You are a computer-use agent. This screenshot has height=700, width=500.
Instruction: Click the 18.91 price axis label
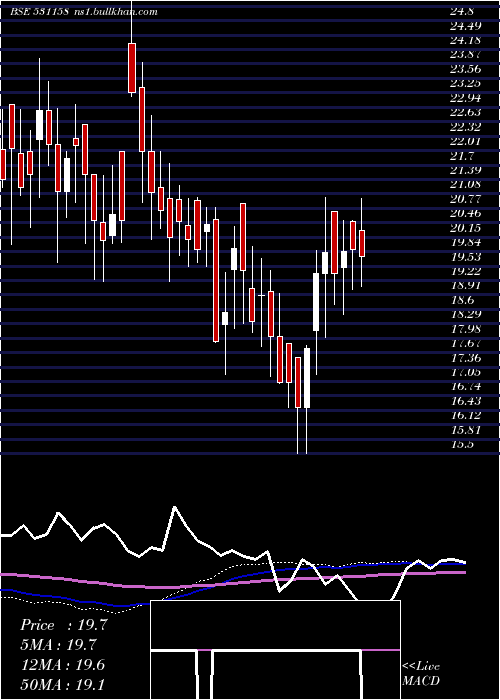(x=465, y=286)
